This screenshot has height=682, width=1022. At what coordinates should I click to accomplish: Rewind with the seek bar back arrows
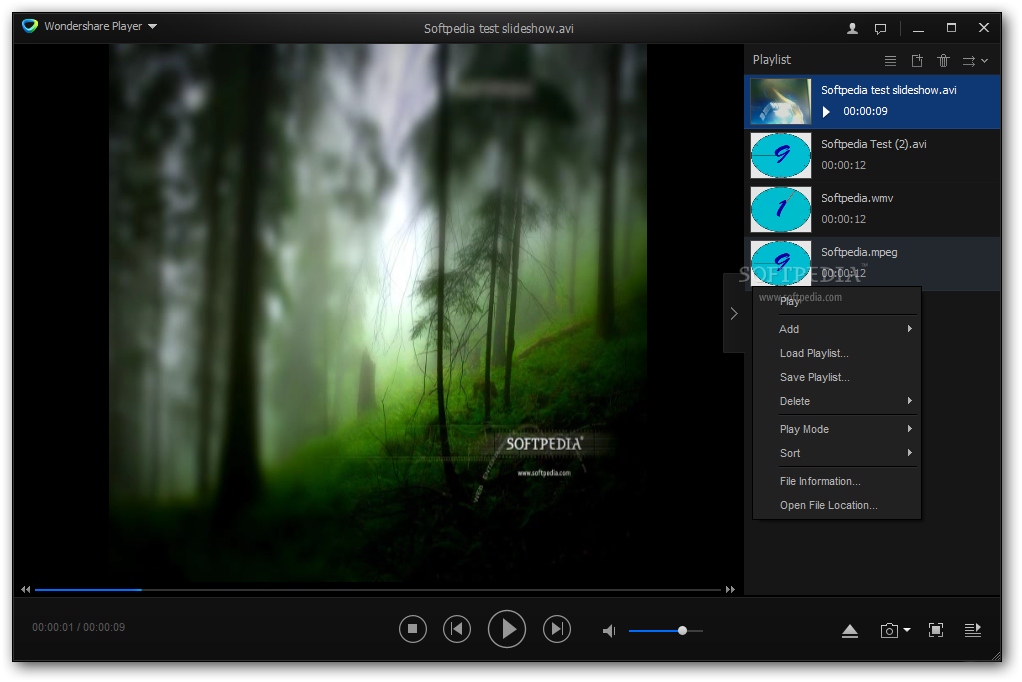click(x=25, y=589)
